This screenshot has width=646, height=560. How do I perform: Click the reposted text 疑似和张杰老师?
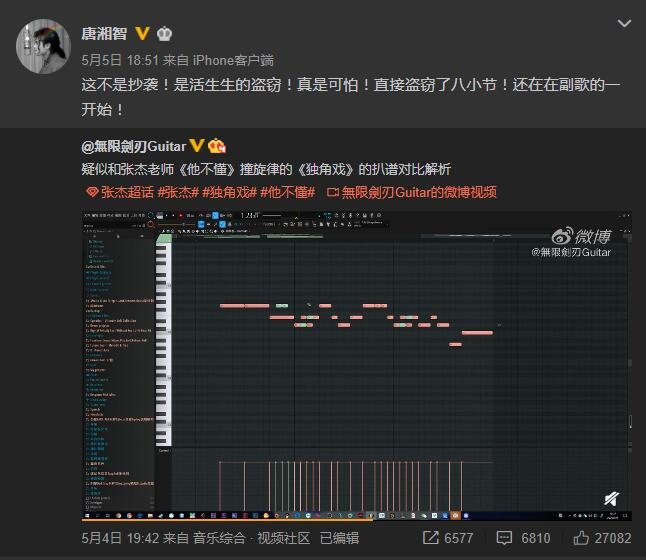pos(128,169)
